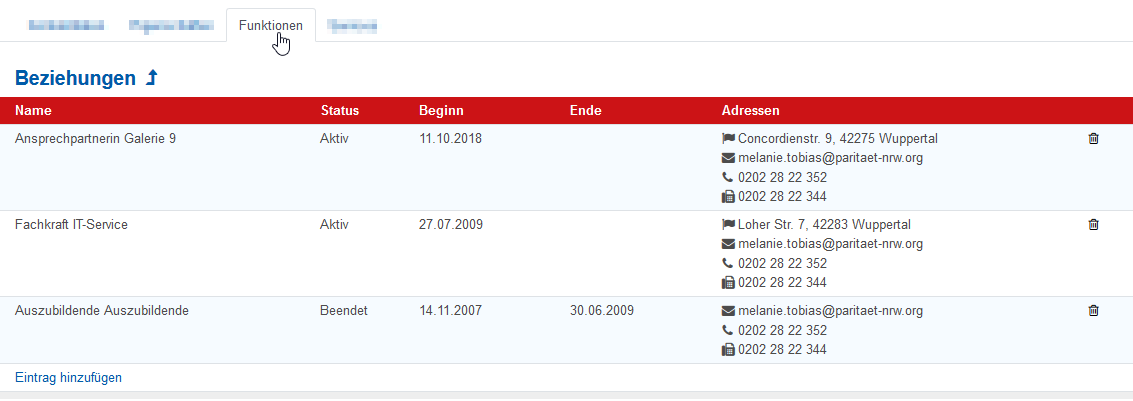The width and height of the screenshot is (1133, 401).
Task: Click trash icon for Fachkraft IT-Service
Action: (1093, 225)
